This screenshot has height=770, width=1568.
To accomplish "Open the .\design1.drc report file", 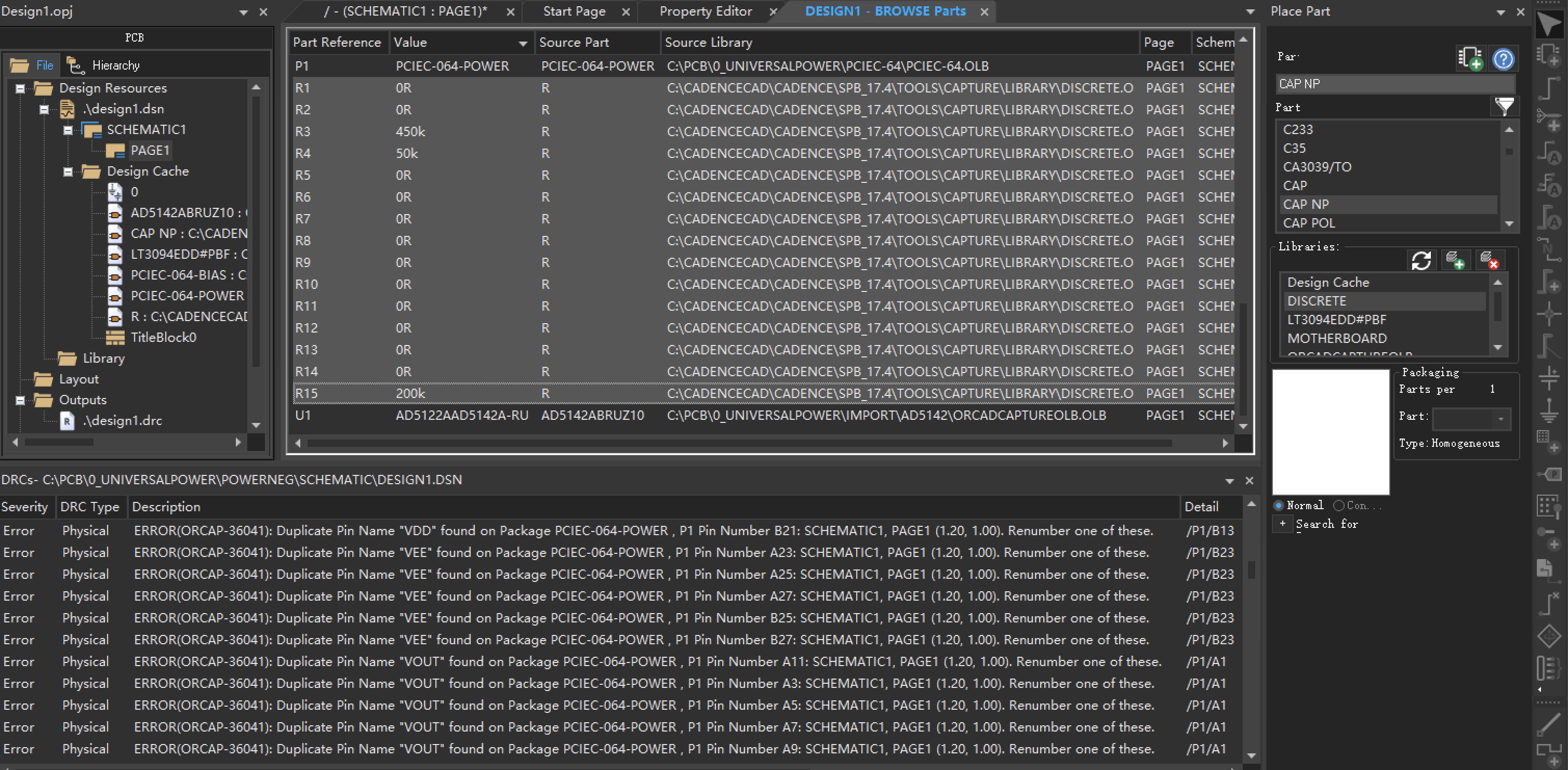I will point(122,421).
